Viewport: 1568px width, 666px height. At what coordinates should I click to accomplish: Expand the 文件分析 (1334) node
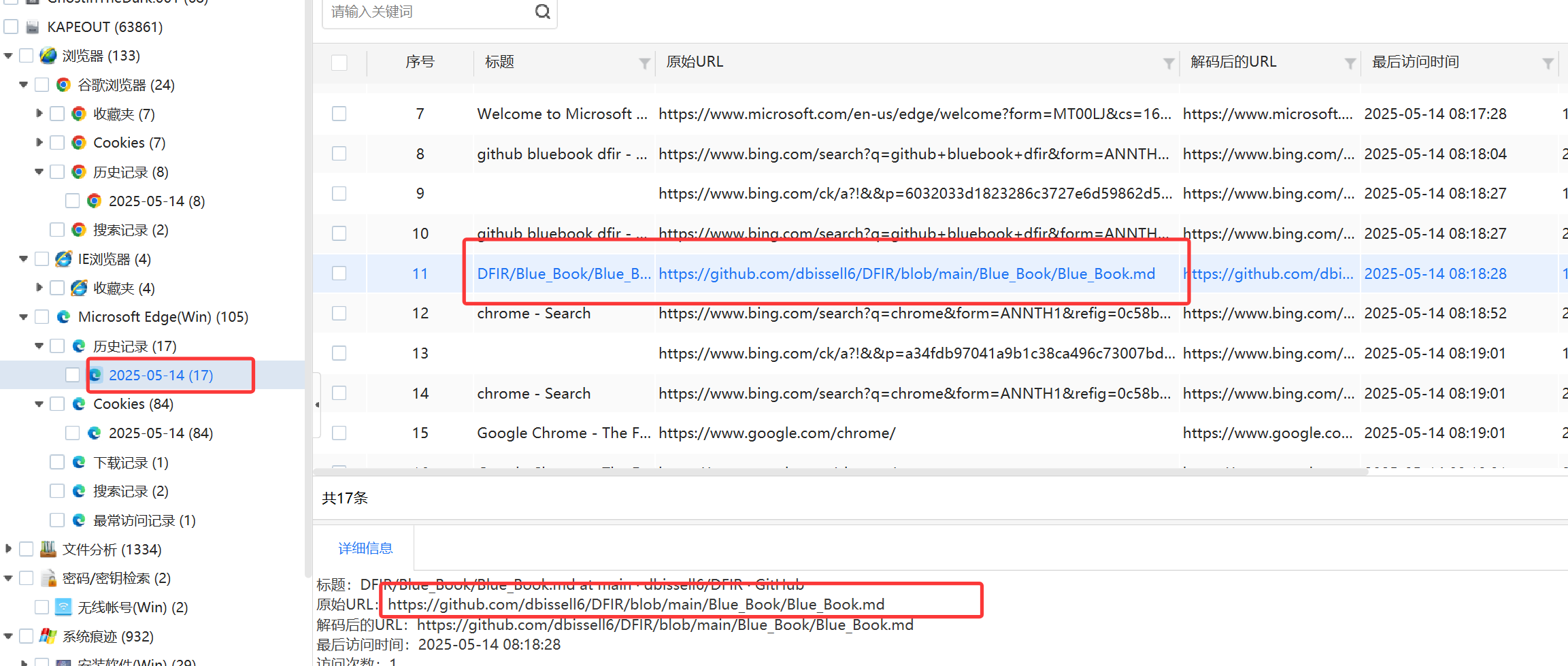point(8,548)
